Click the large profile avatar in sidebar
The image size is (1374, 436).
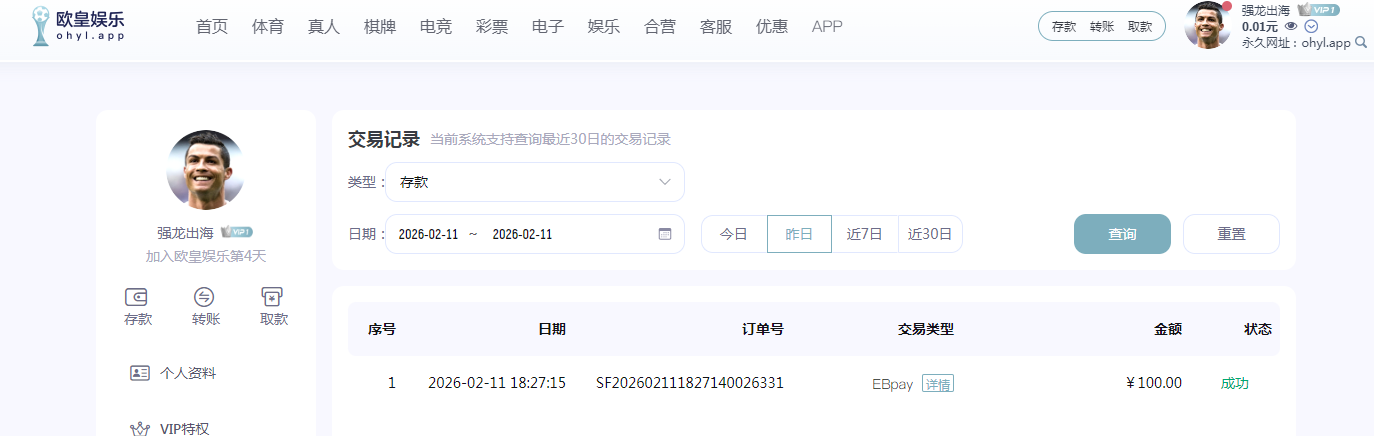coord(205,169)
